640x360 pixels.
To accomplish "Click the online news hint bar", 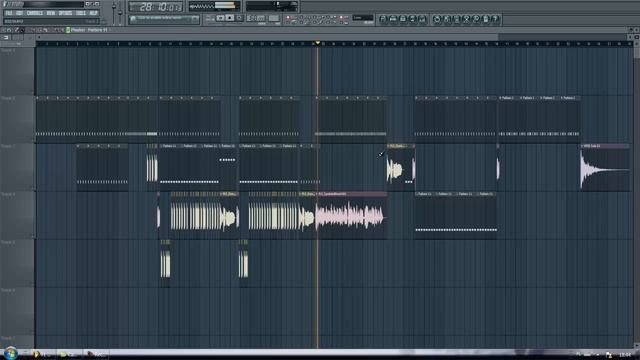I will [164, 19].
